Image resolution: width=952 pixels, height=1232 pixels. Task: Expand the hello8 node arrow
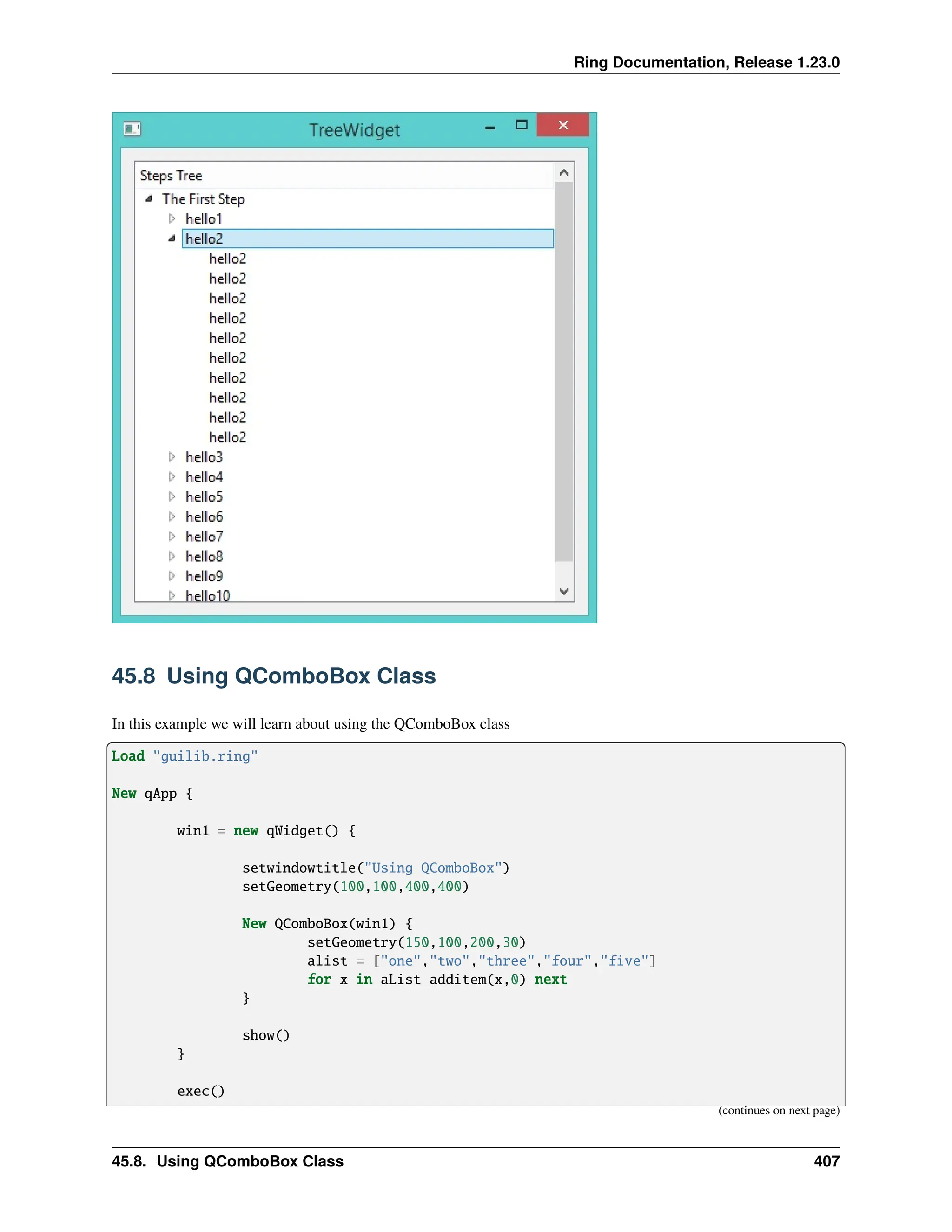[172, 556]
